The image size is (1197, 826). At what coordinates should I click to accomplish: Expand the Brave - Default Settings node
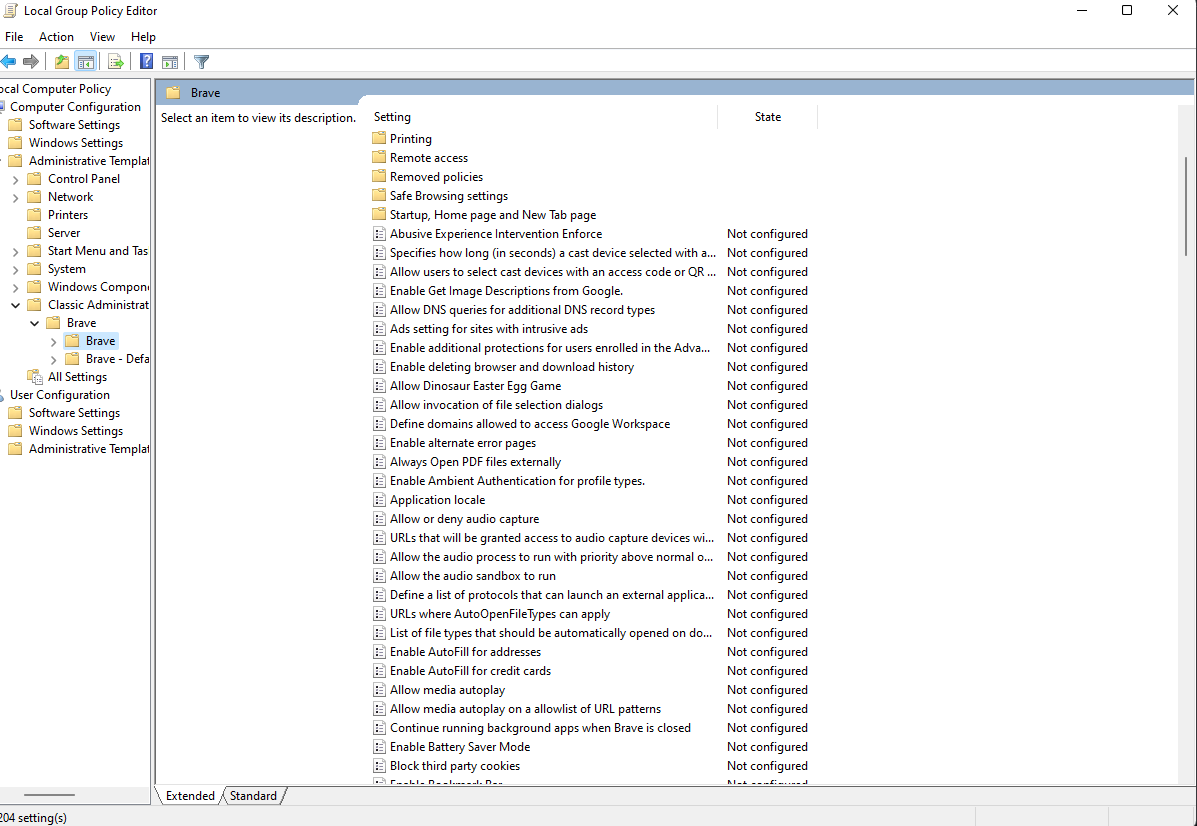pos(53,360)
